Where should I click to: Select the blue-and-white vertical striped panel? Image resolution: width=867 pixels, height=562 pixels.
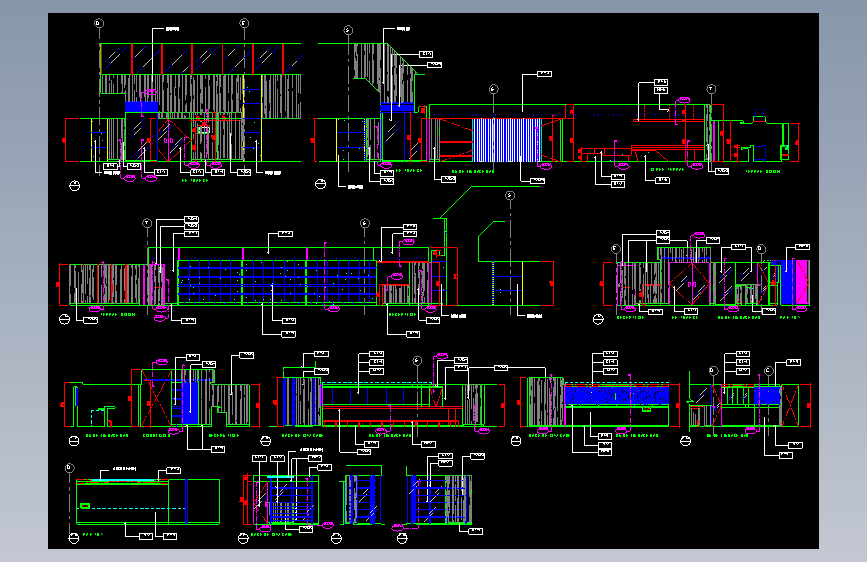coord(506,139)
